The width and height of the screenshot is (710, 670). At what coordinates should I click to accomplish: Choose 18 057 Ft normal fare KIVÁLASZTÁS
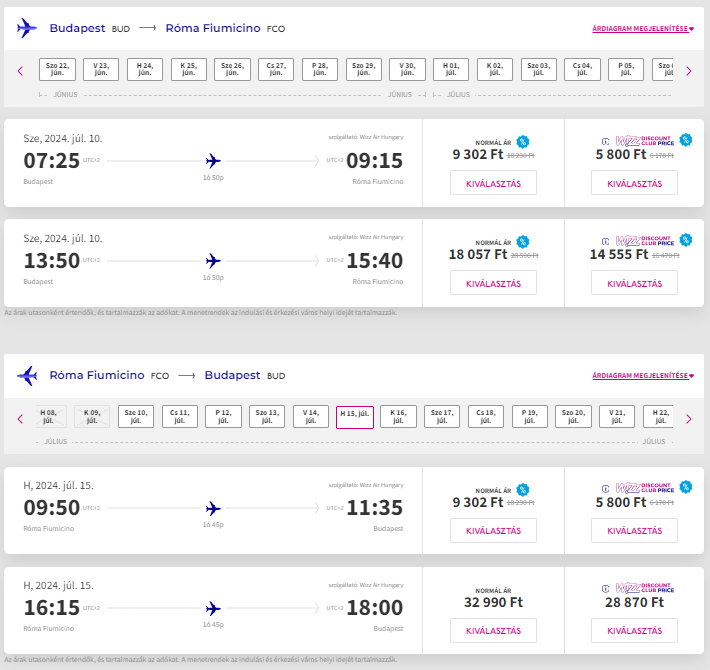point(494,283)
